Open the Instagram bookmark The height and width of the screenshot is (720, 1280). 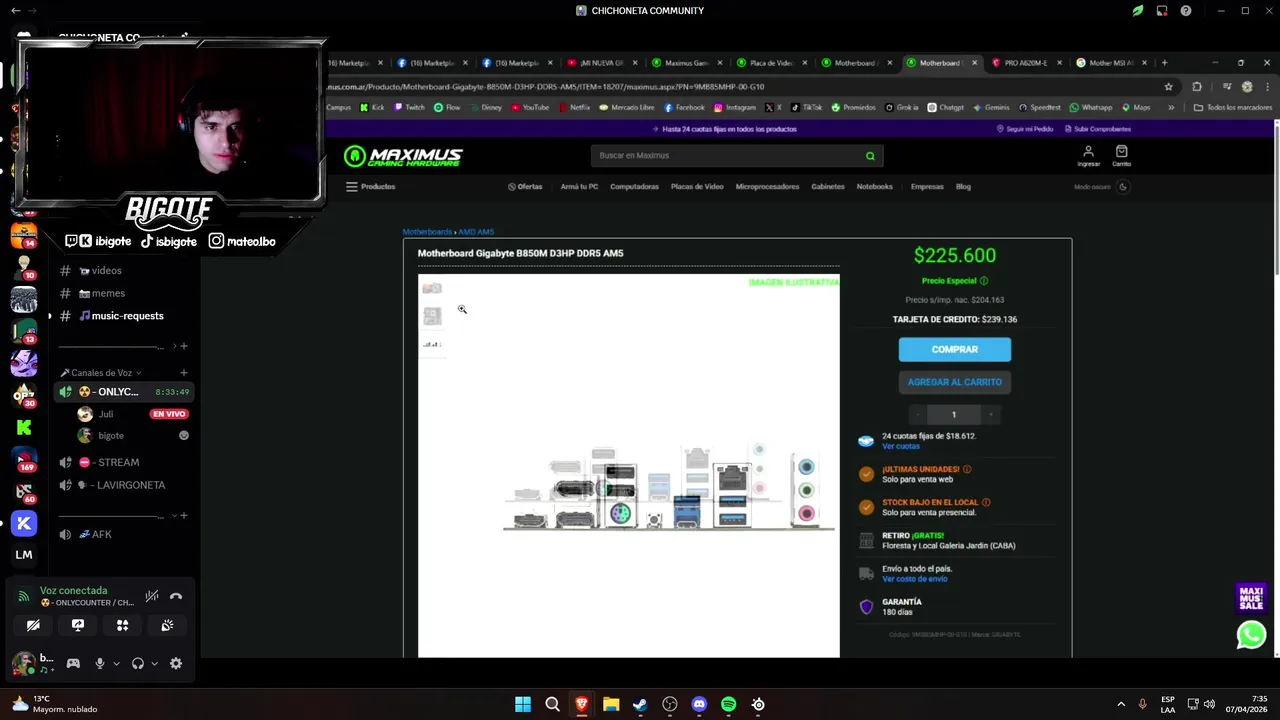[x=734, y=108]
